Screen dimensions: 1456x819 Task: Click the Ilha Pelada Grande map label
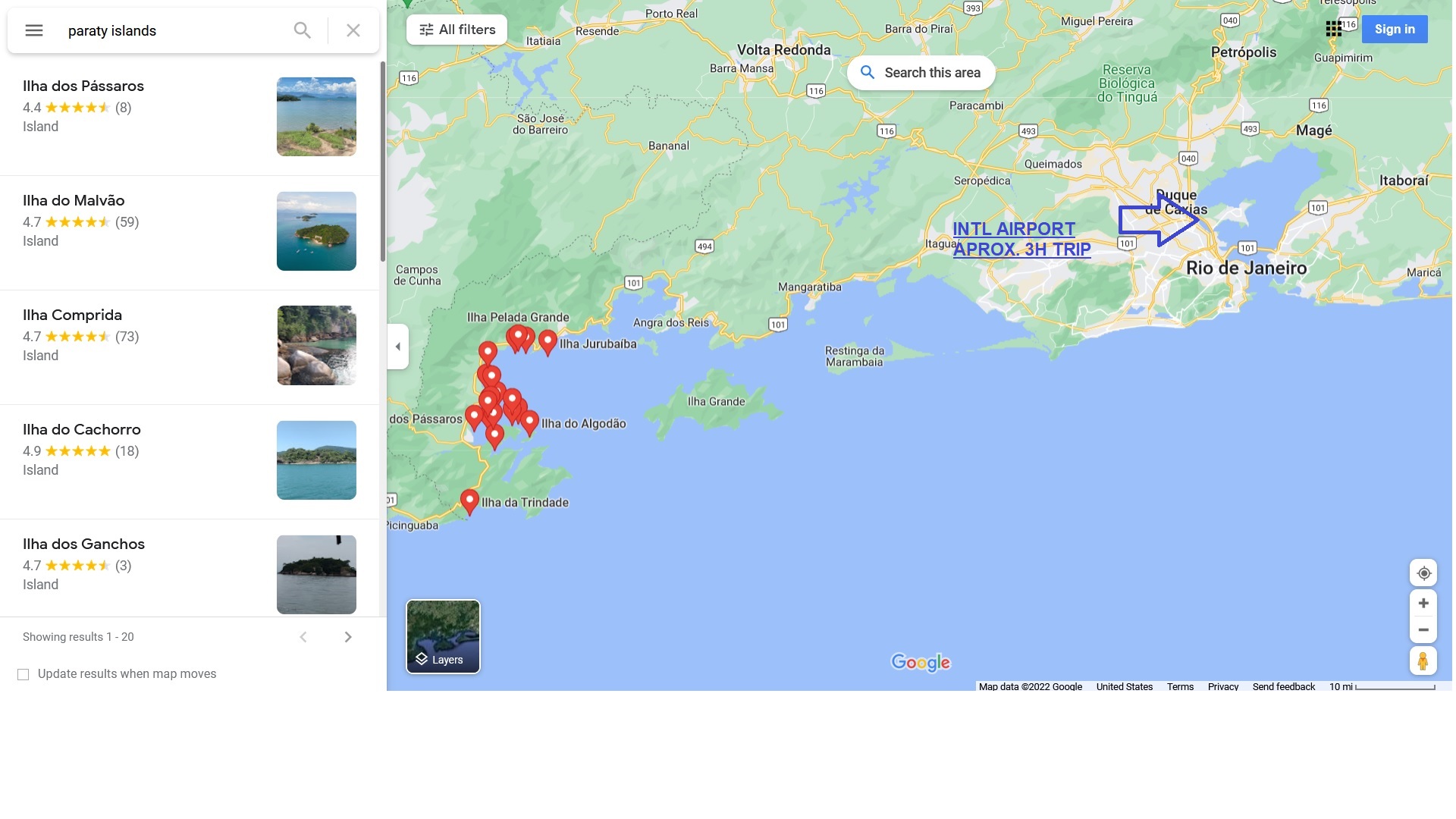point(517,317)
